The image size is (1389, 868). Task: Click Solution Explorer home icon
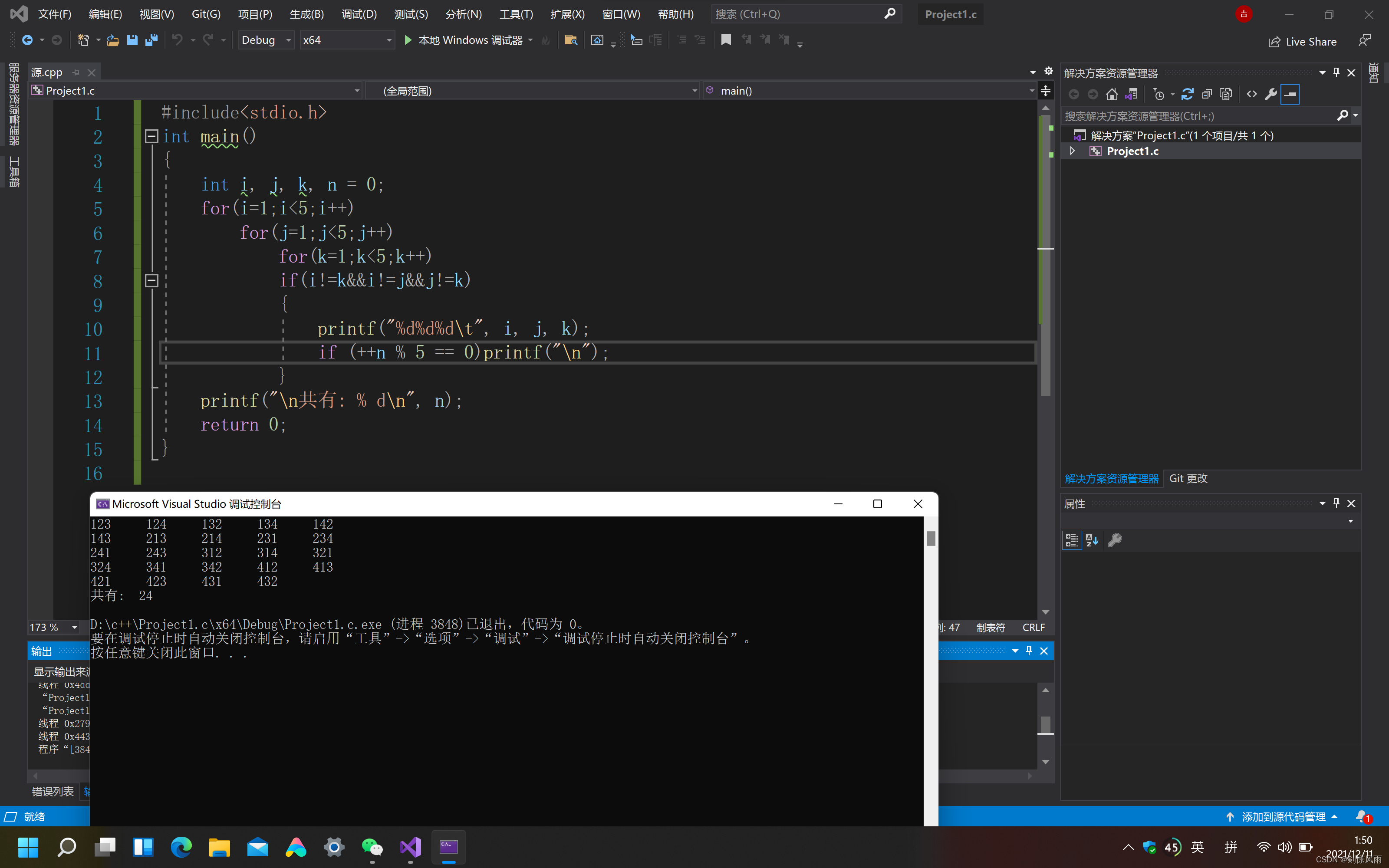1112,94
